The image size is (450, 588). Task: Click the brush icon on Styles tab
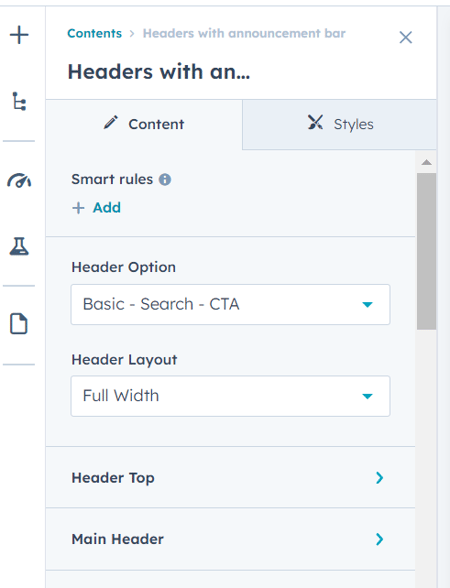[315, 122]
